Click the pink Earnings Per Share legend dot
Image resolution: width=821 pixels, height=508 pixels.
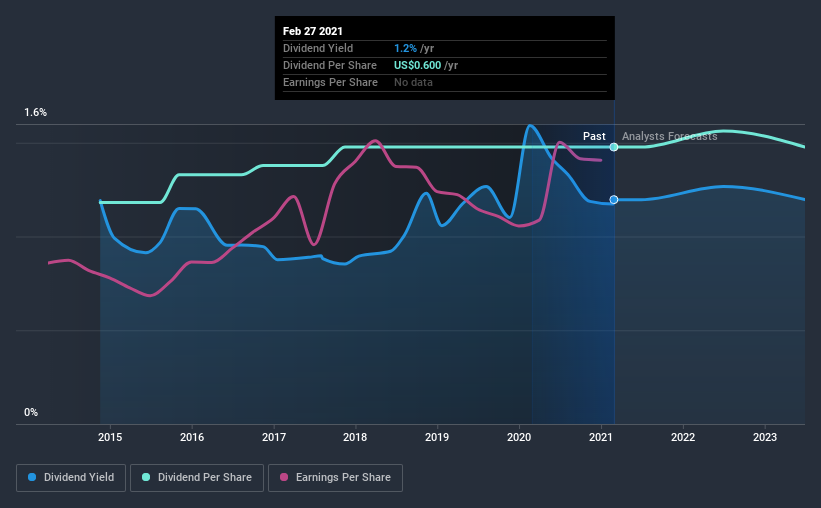point(284,477)
